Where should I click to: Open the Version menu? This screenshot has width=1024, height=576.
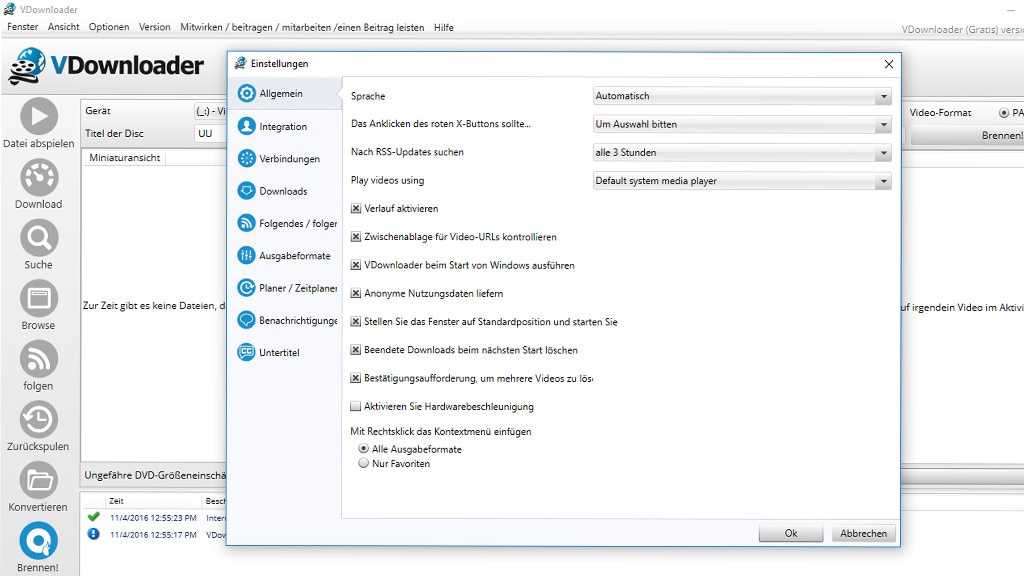click(x=155, y=27)
